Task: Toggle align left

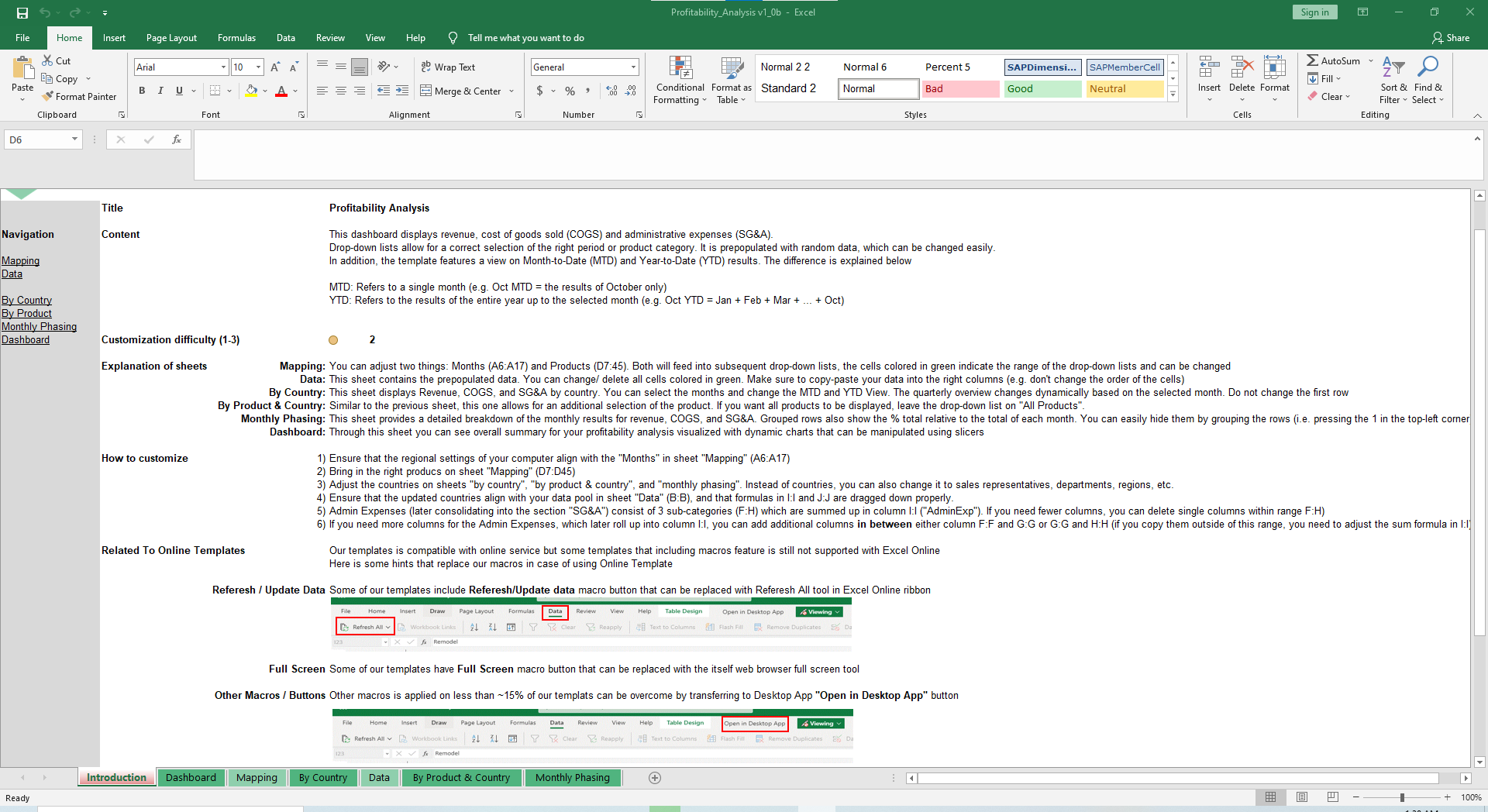Action: pyautogui.click(x=322, y=91)
